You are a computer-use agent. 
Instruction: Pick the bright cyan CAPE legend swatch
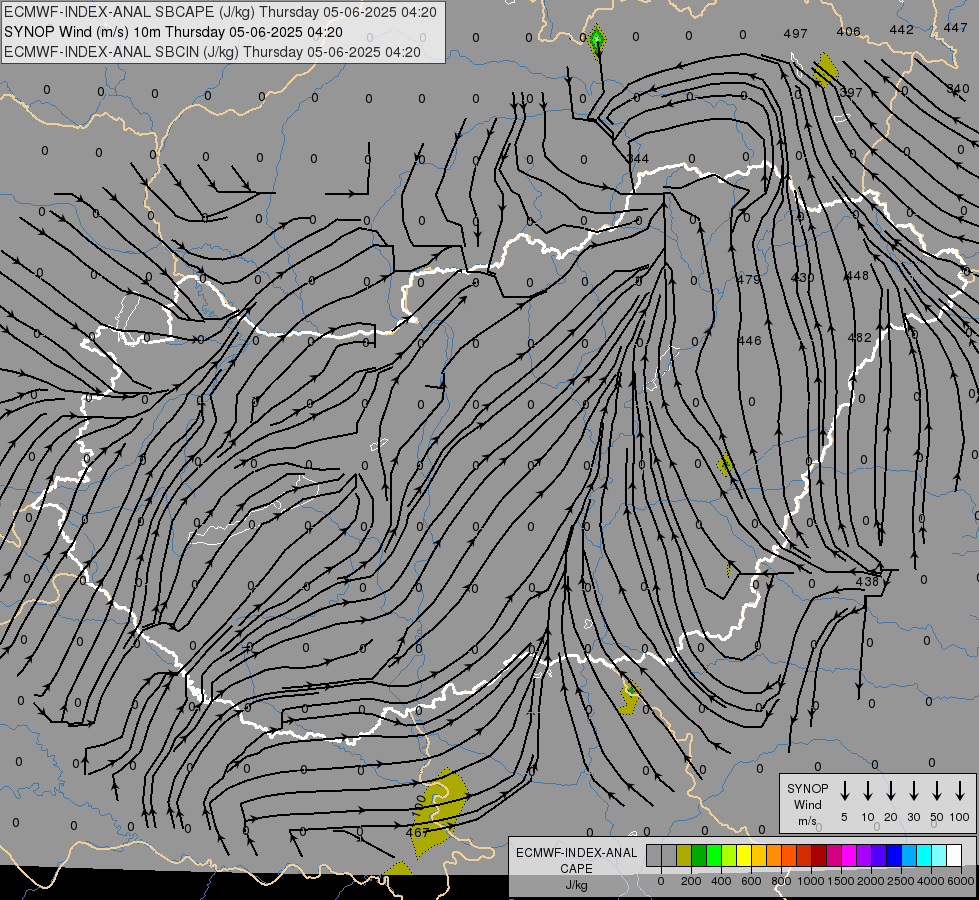tap(925, 855)
